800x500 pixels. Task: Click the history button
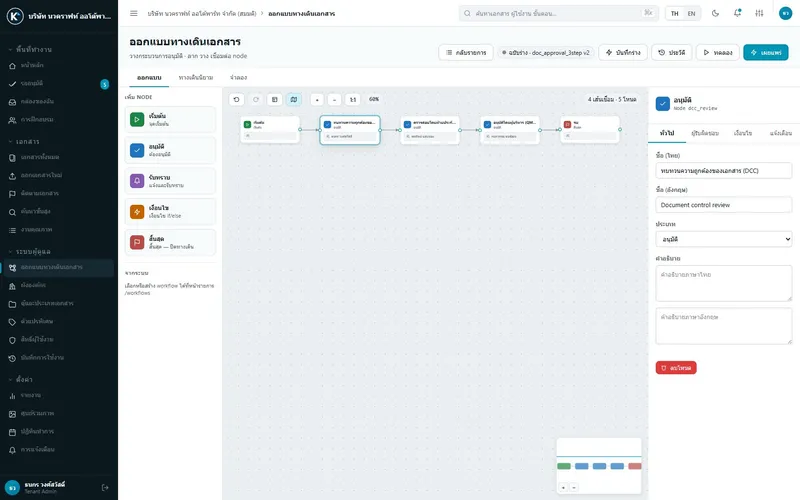pos(671,53)
